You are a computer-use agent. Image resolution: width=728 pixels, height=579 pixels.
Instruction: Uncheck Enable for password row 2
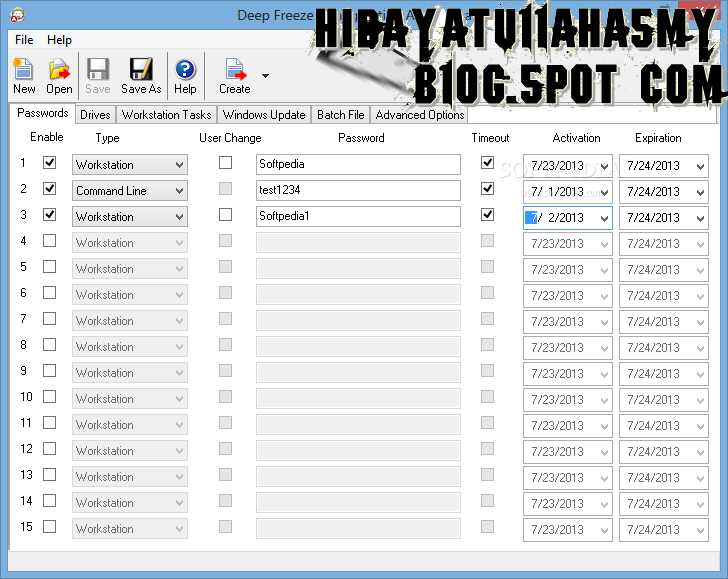49,189
